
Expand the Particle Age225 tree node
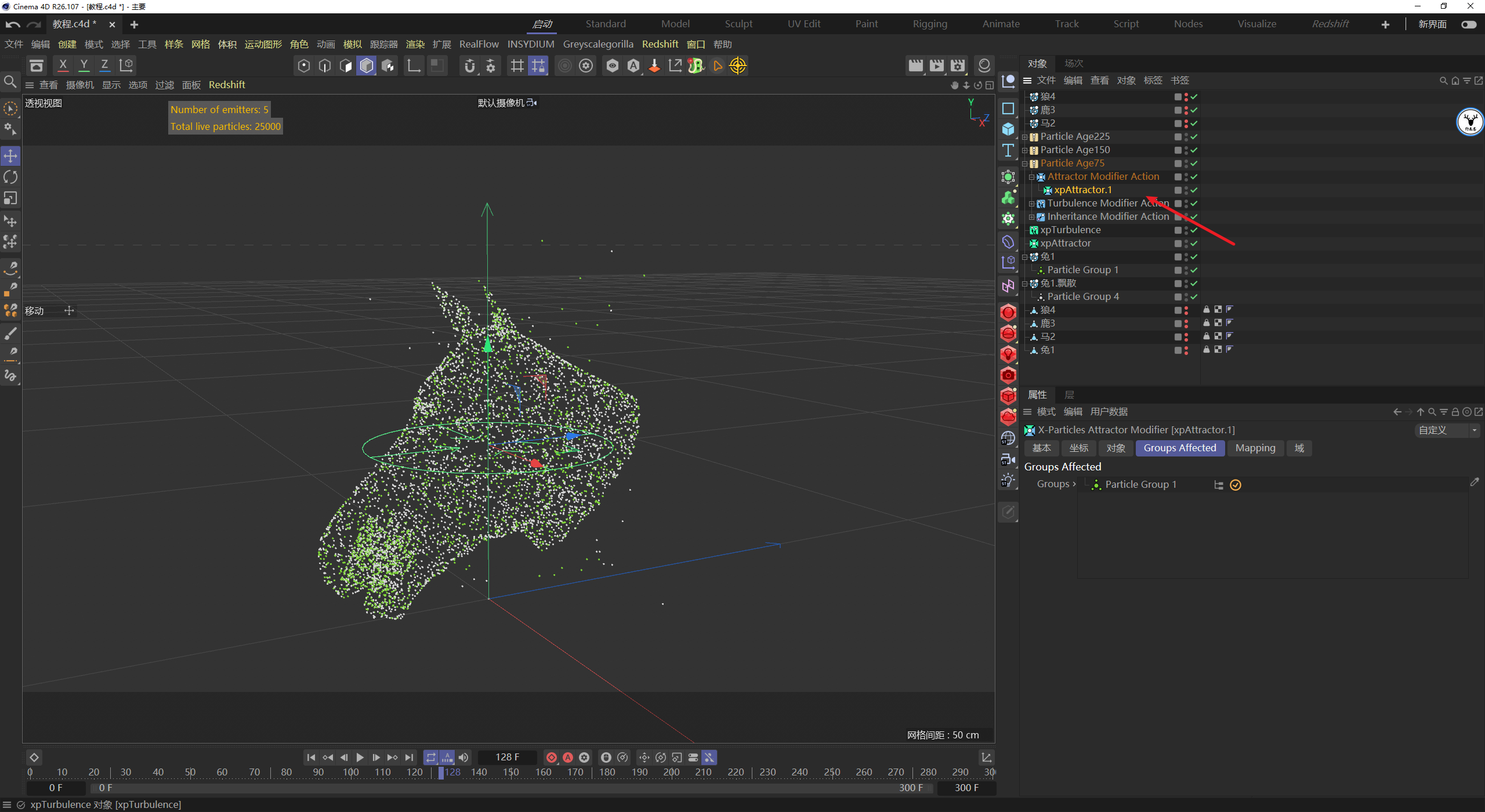point(1025,137)
